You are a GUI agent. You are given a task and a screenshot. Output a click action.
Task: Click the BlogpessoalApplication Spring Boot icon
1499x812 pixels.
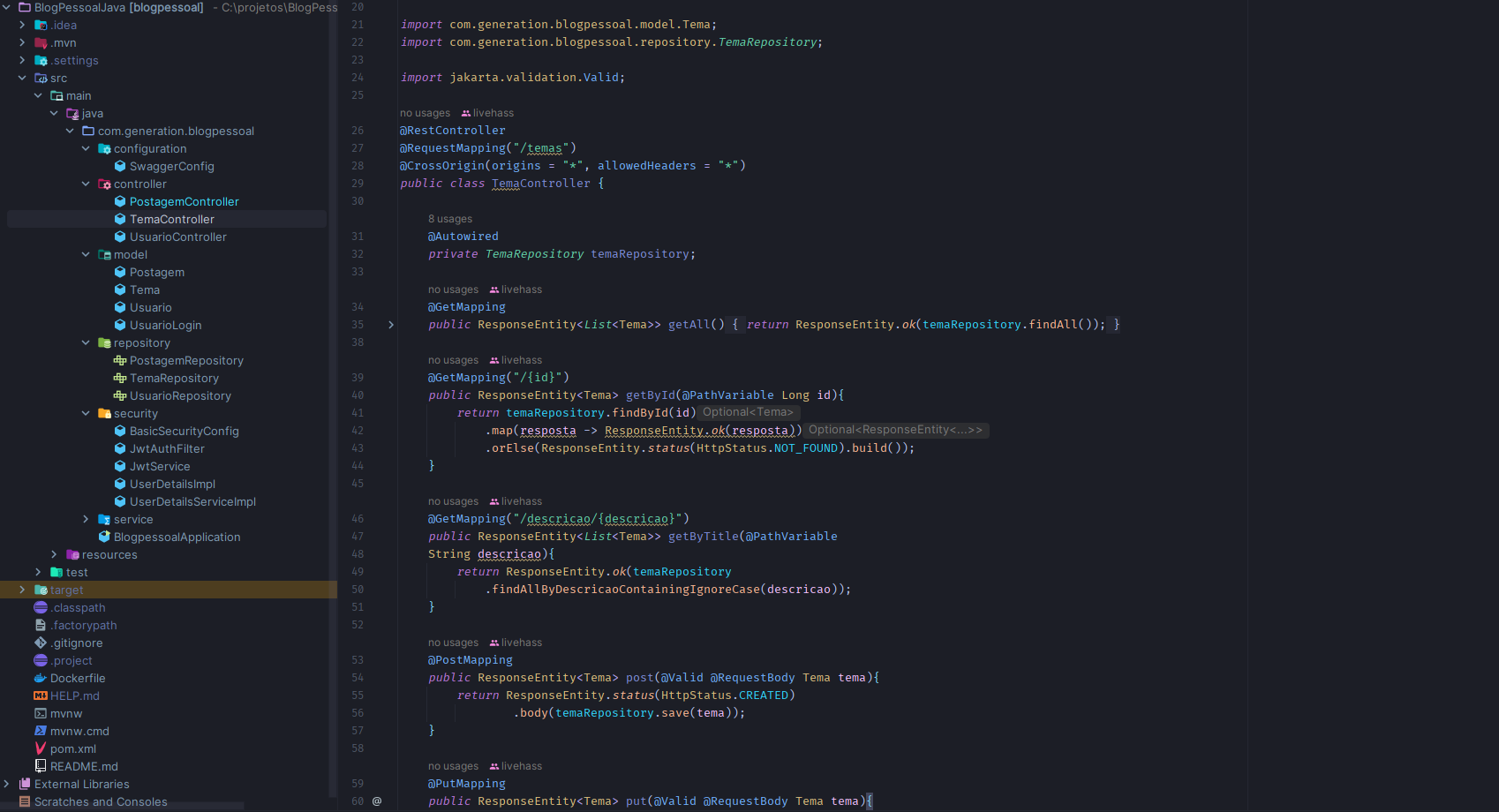pos(105,537)
